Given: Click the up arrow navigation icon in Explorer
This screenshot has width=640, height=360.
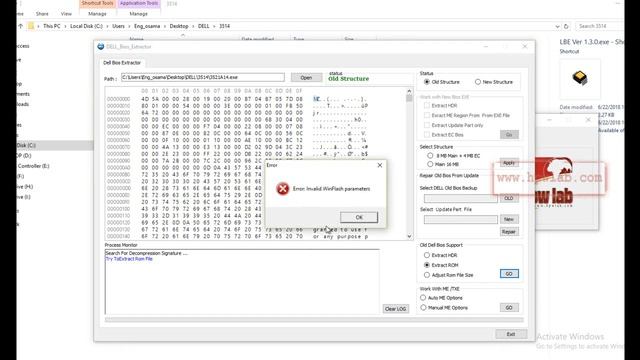Looking at the screenshot, I should (x=20, y=26).
